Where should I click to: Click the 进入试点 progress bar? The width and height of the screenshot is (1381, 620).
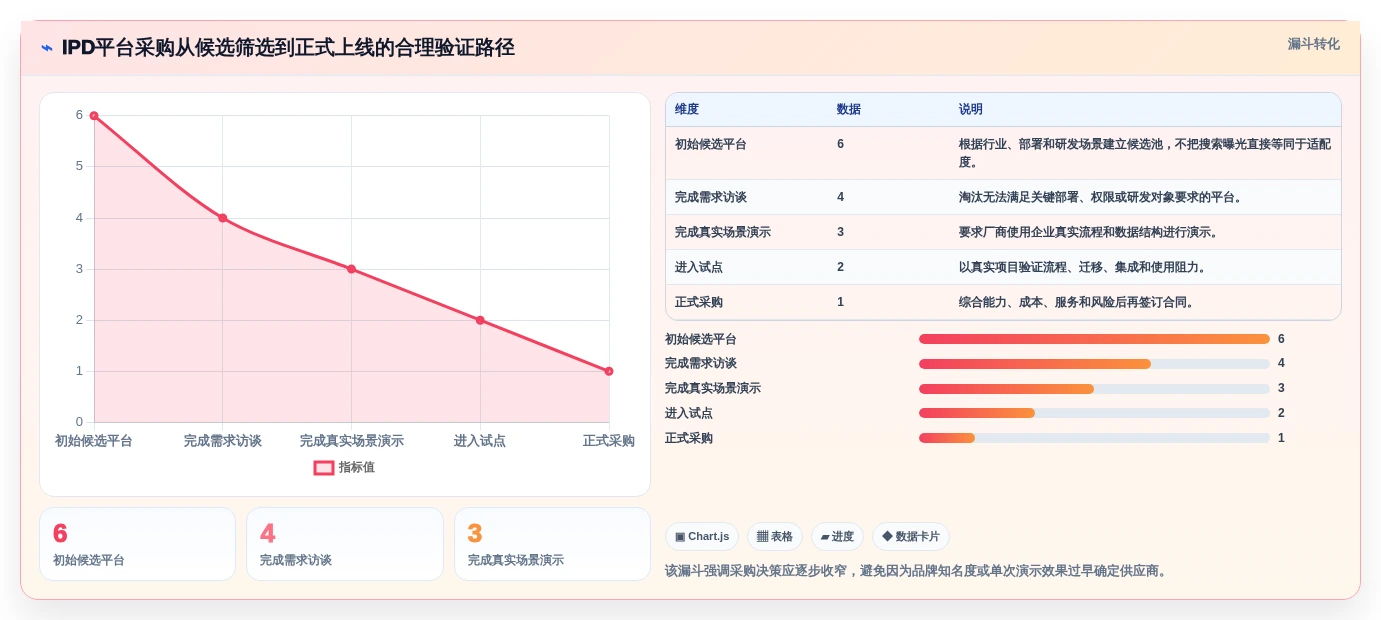click(1094, 413)
